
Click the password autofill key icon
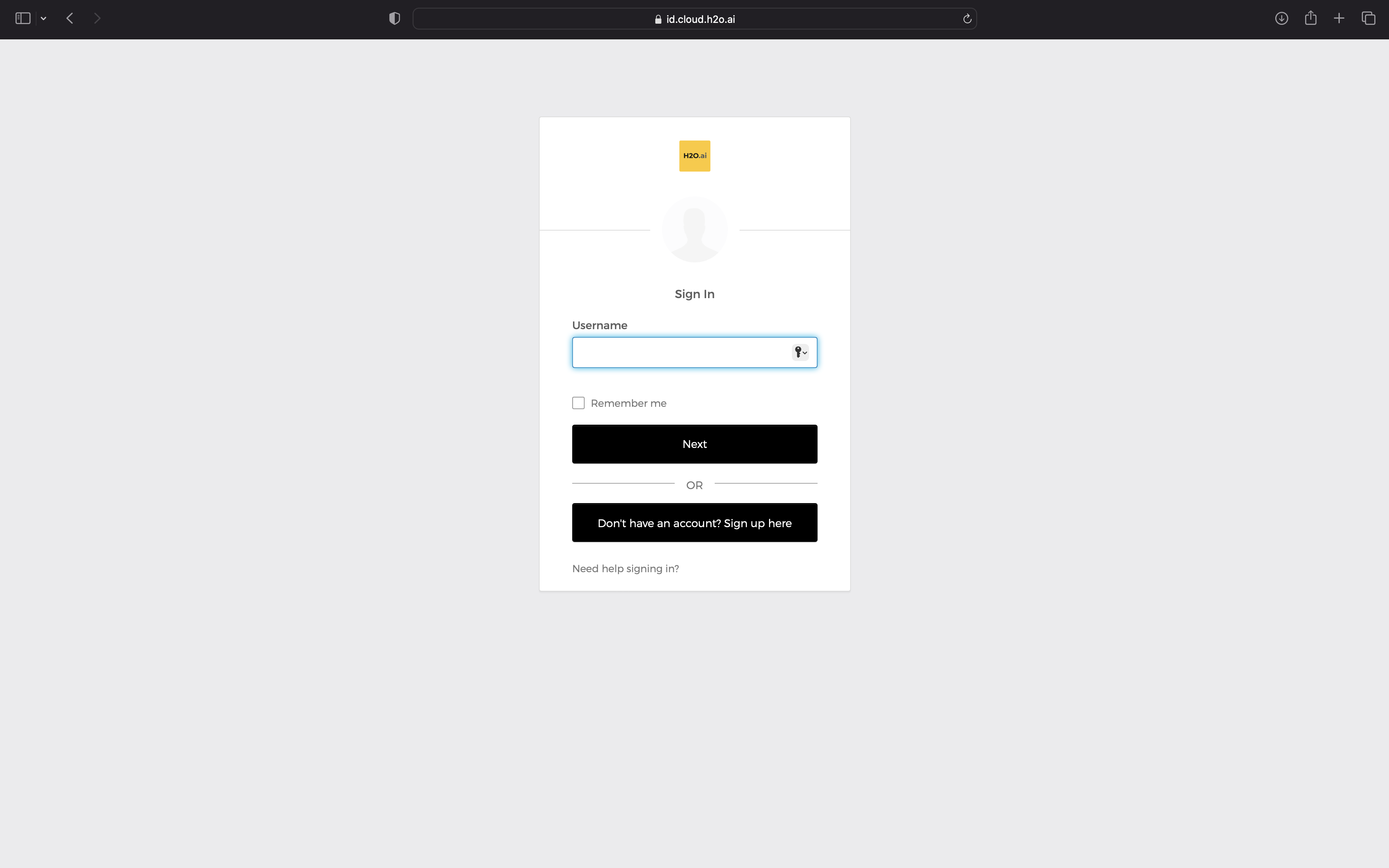(800, 352)
